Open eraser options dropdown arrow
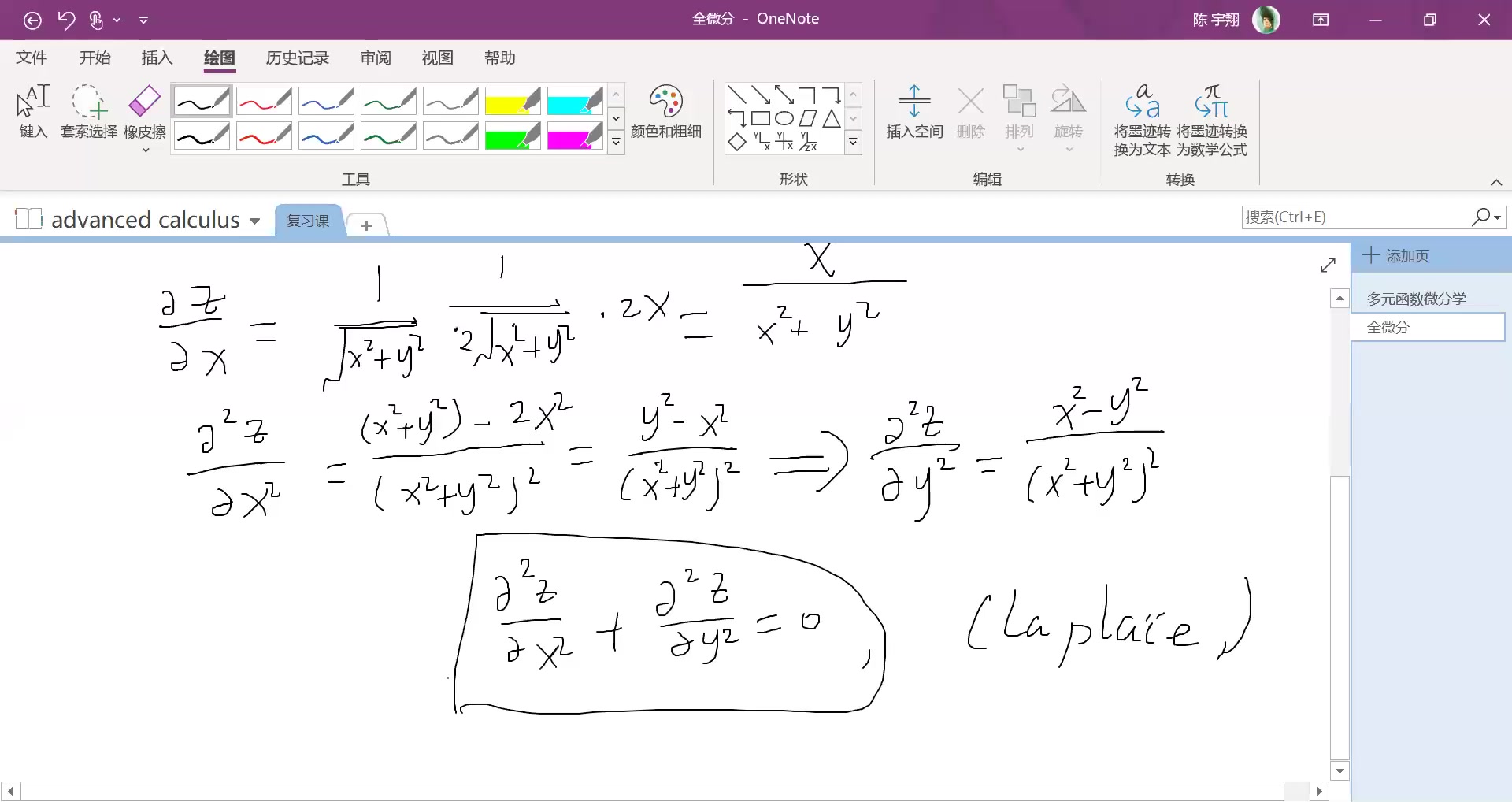Image resolution: width=1512 pixels, height=802 pixels. pyautogui.click(x=146, y=150)
